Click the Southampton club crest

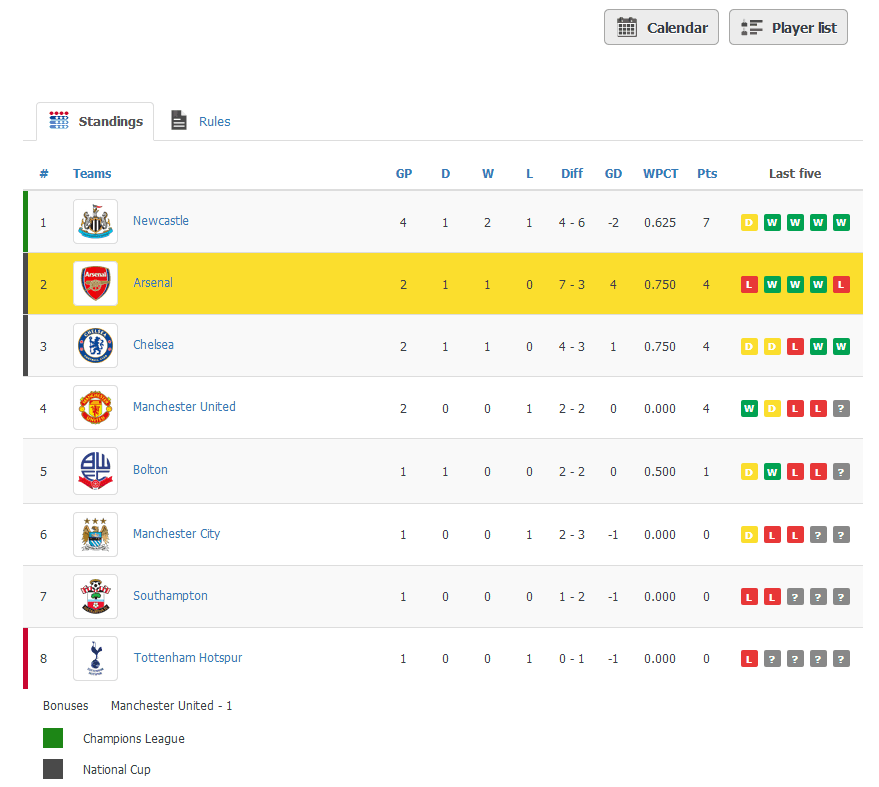coord(95,596)
